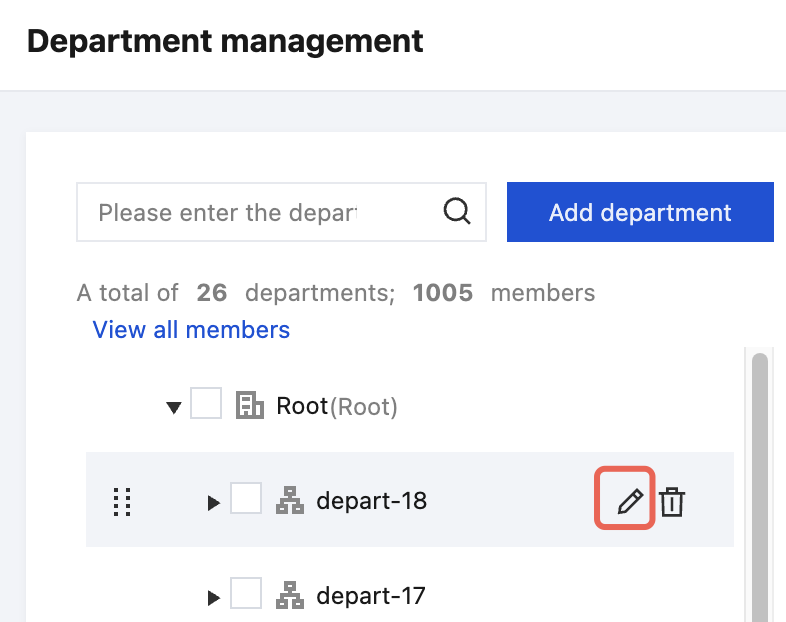
Task: Select the depart-17 row label
Action: click(370, 595)
